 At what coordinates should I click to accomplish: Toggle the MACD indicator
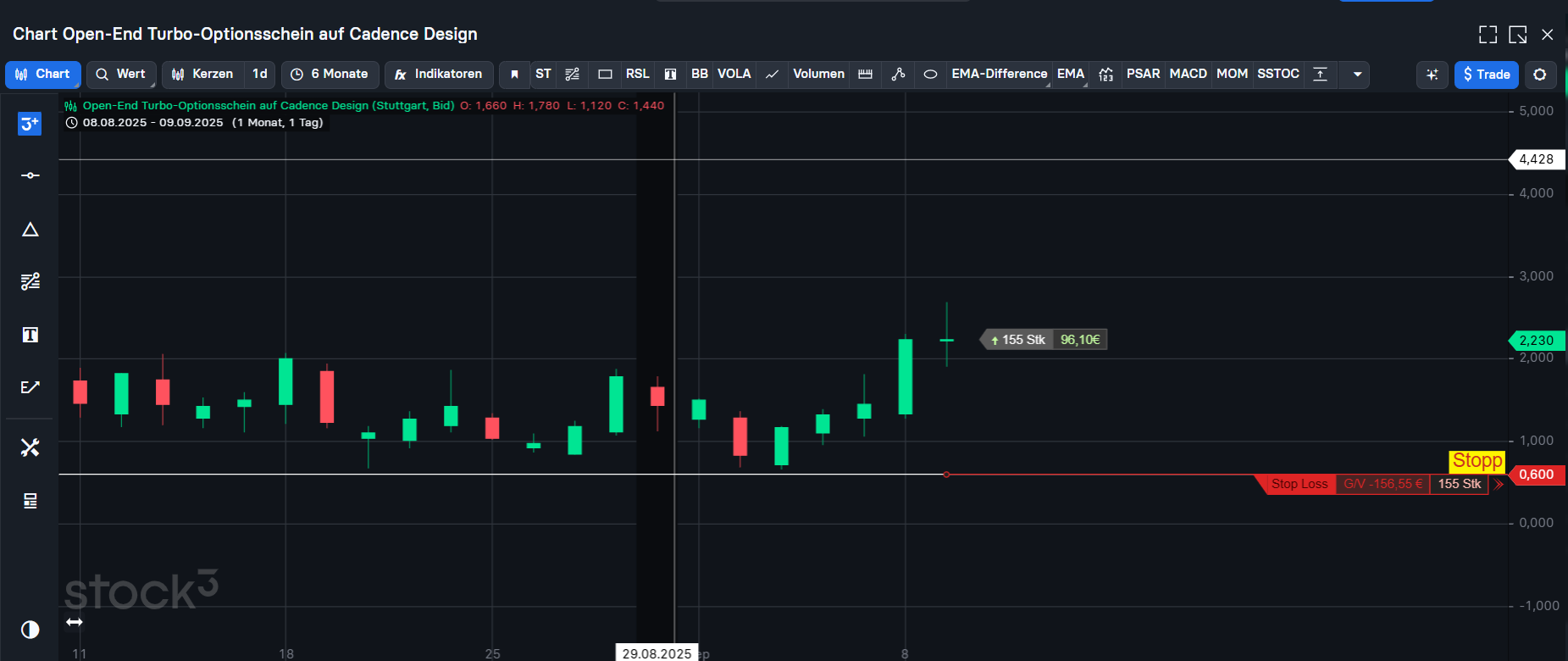pos(1188,75)
